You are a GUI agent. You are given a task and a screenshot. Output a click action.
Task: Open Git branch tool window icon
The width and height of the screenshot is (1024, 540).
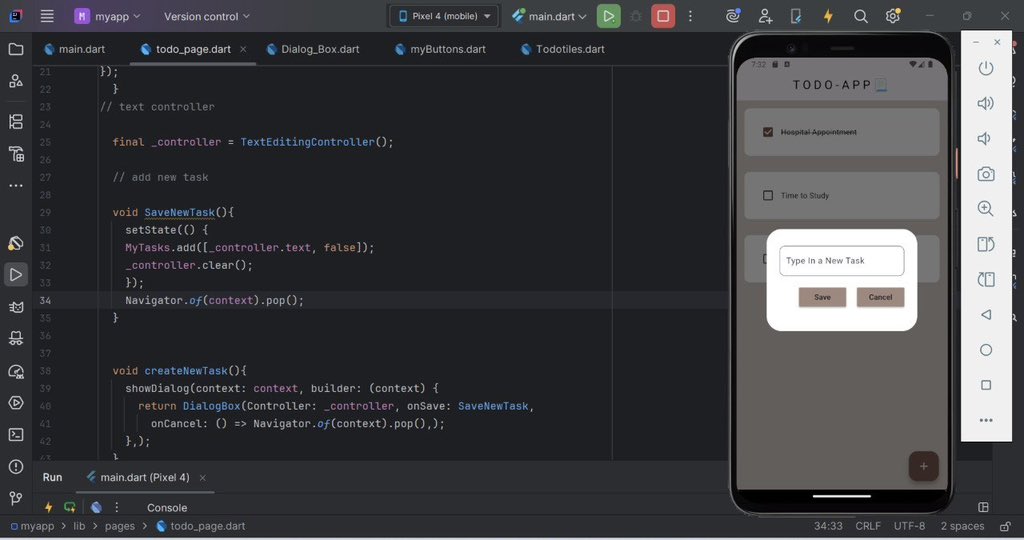[16, 498]
